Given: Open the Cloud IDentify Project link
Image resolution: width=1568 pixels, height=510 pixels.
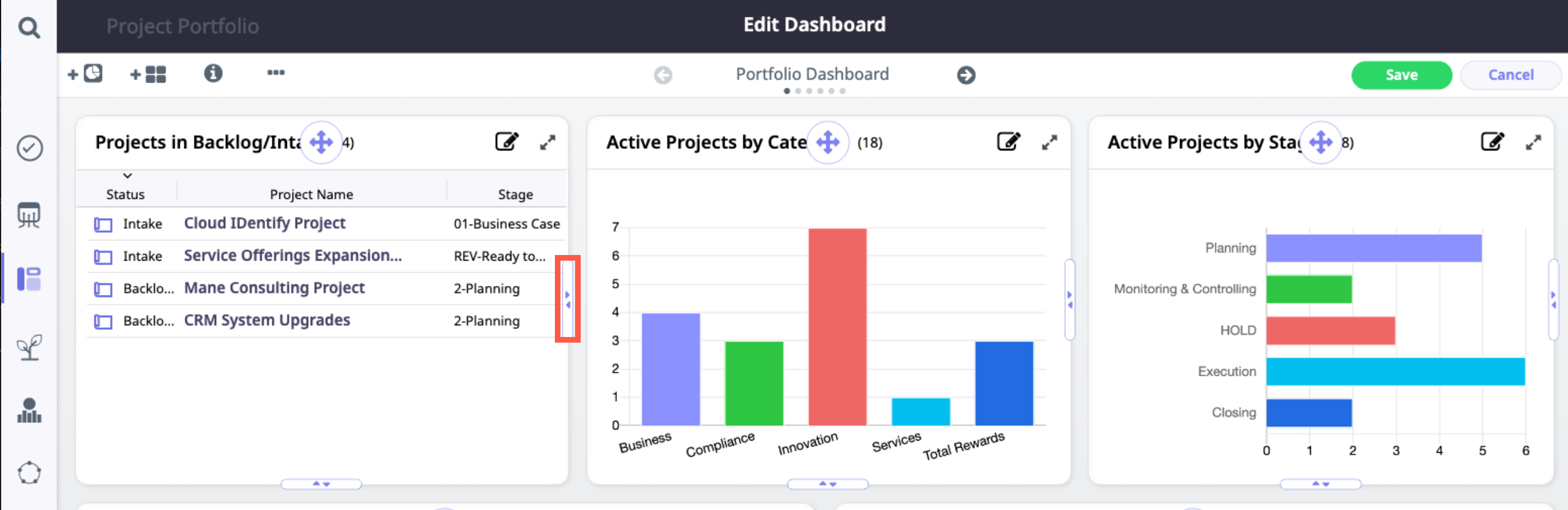Looking at the screenshot, I should [x=264, y=224].
